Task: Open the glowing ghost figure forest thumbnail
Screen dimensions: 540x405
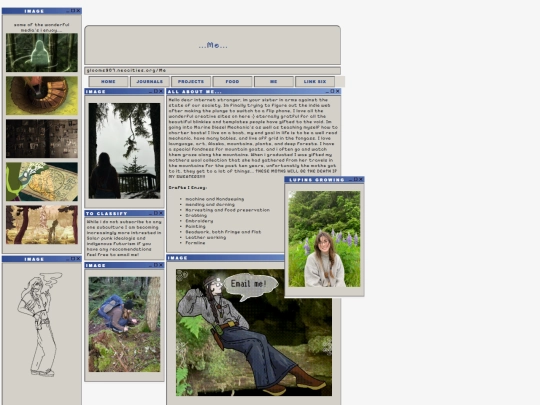Action: point(42,52)
